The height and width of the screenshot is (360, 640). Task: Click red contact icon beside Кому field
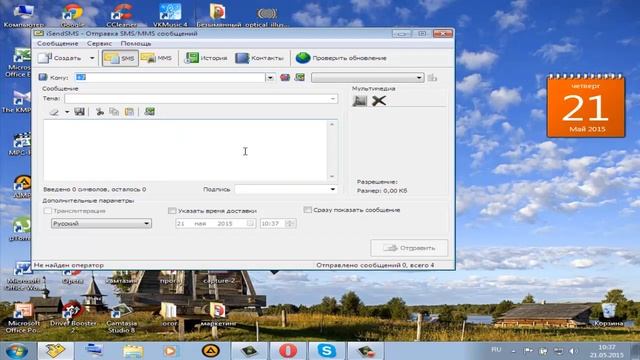(x=285, y=77)
